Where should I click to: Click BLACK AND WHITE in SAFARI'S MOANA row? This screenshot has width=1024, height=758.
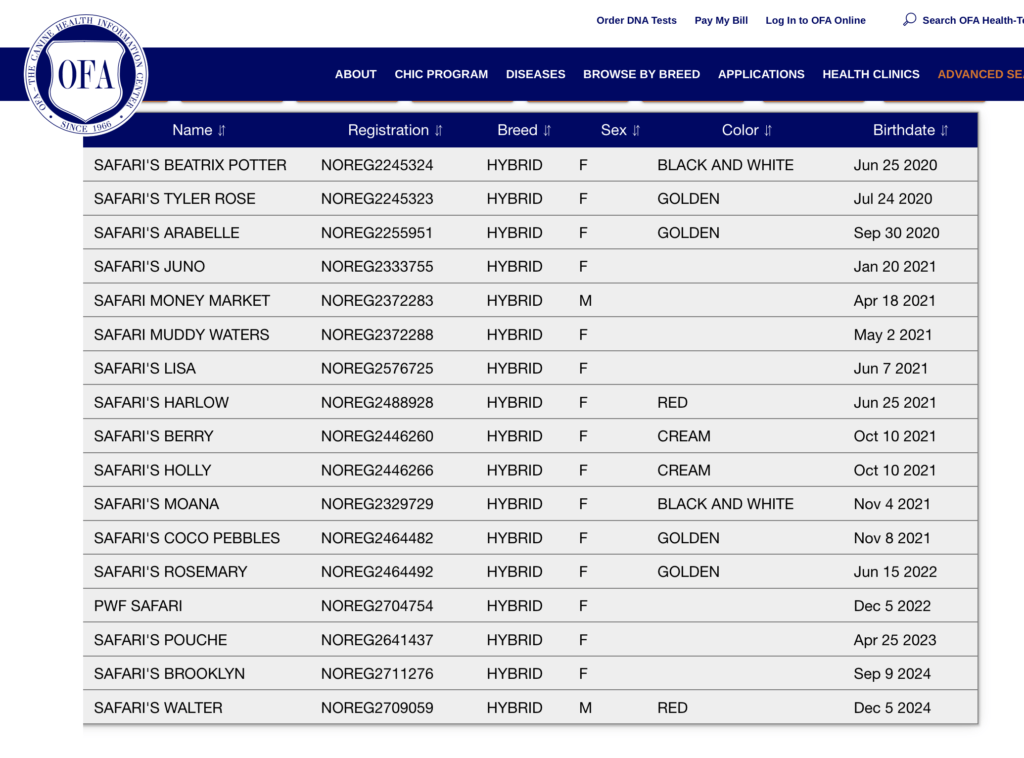tap(725, 504)
